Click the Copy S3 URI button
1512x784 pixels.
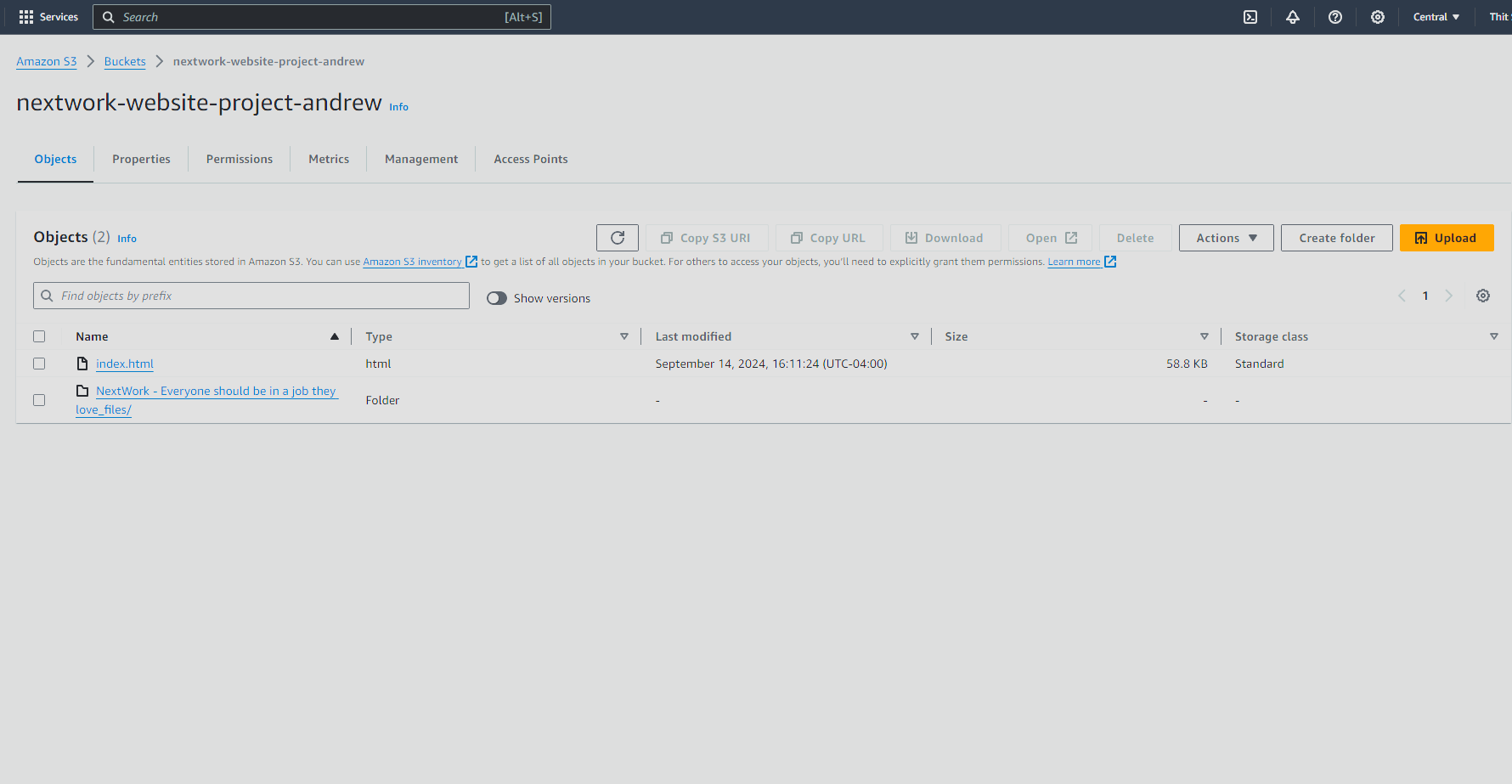pyautogui.click(x=707, y=238)
